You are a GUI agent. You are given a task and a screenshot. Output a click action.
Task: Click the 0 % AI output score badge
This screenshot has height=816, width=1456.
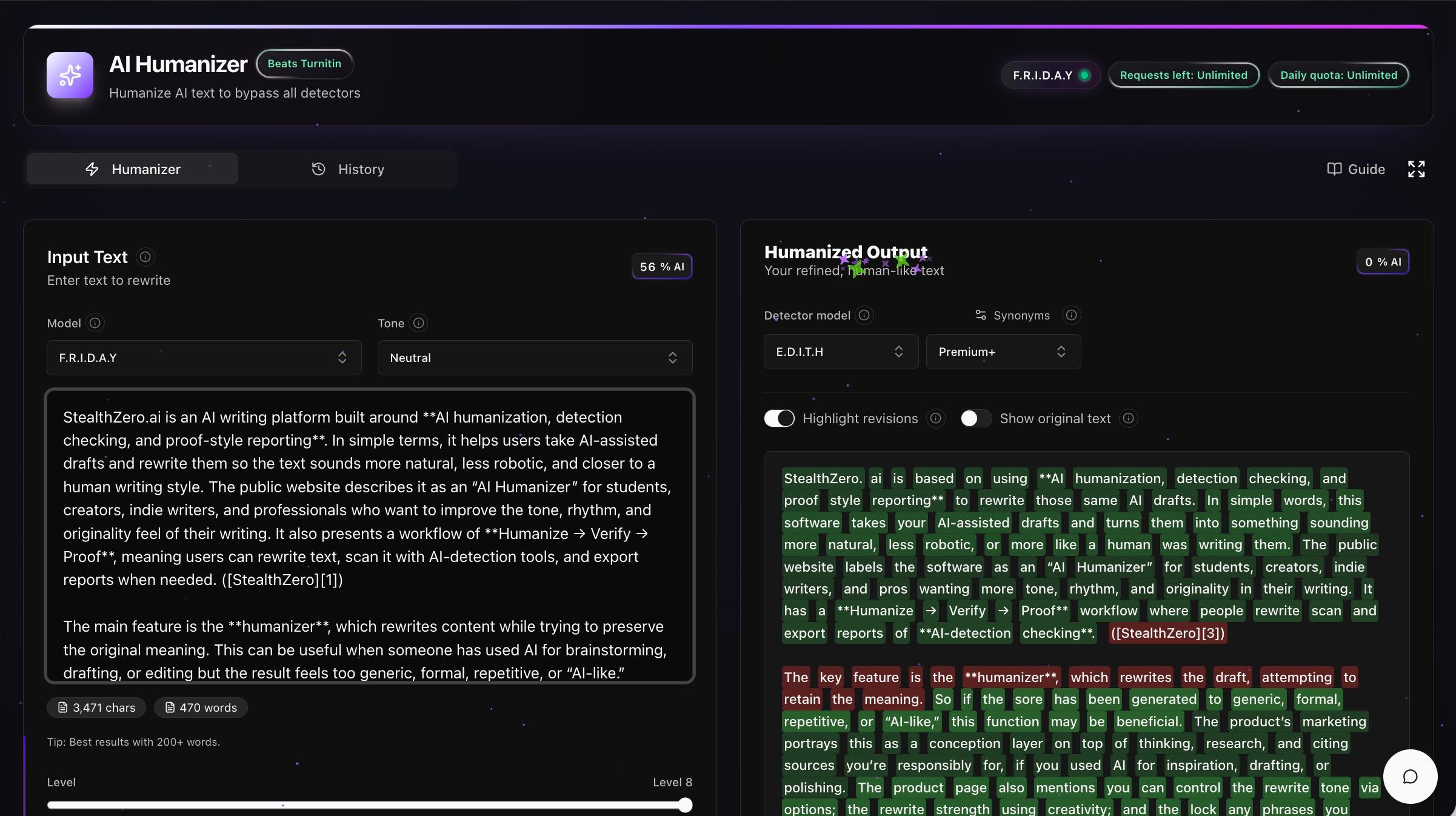[1383, 262]
